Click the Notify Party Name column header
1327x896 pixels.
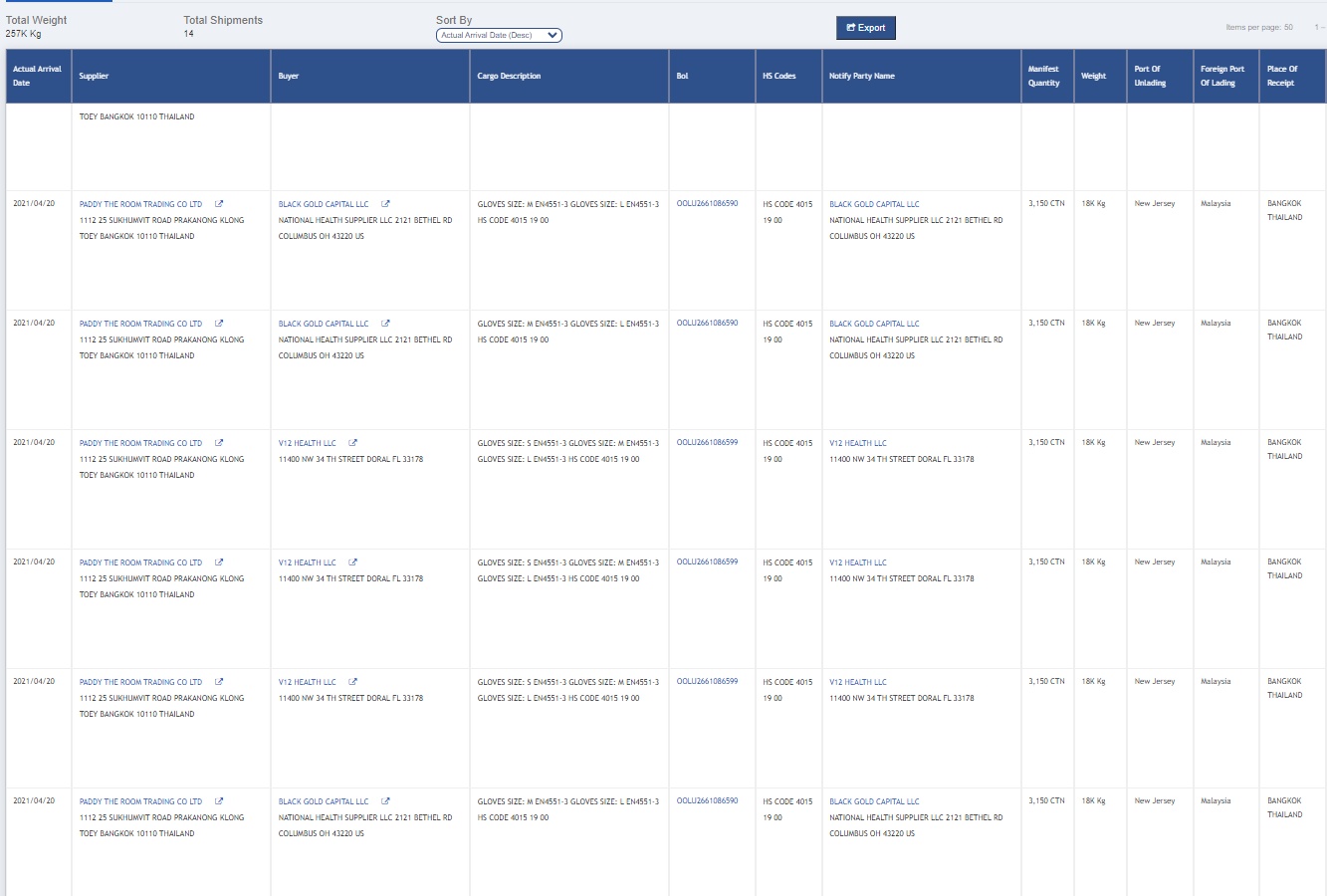pos(861,76)
